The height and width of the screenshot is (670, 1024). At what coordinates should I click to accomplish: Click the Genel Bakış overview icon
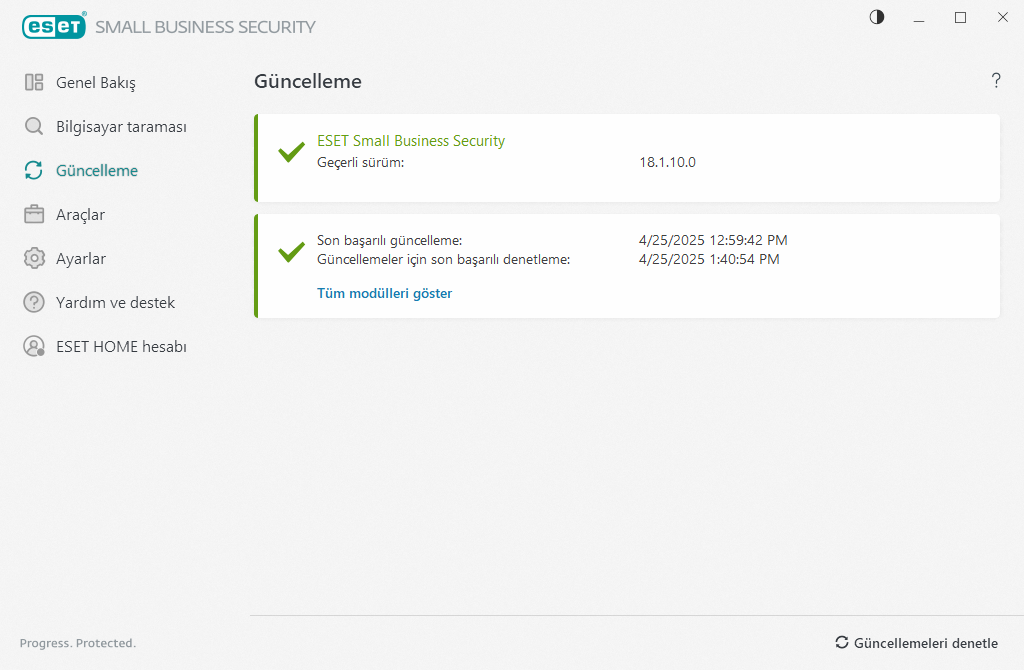34,83
